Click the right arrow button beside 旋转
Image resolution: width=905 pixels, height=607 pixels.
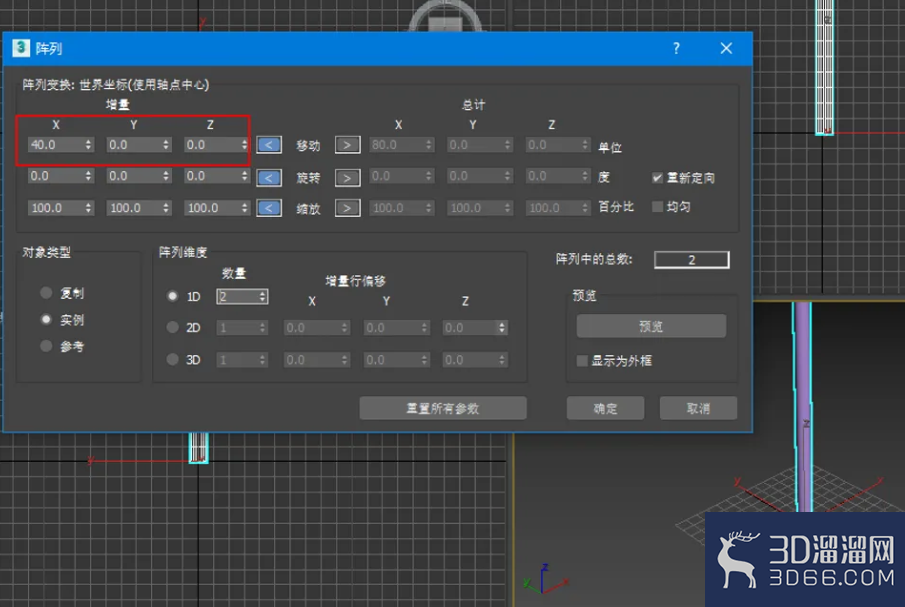tap(347, 177)
